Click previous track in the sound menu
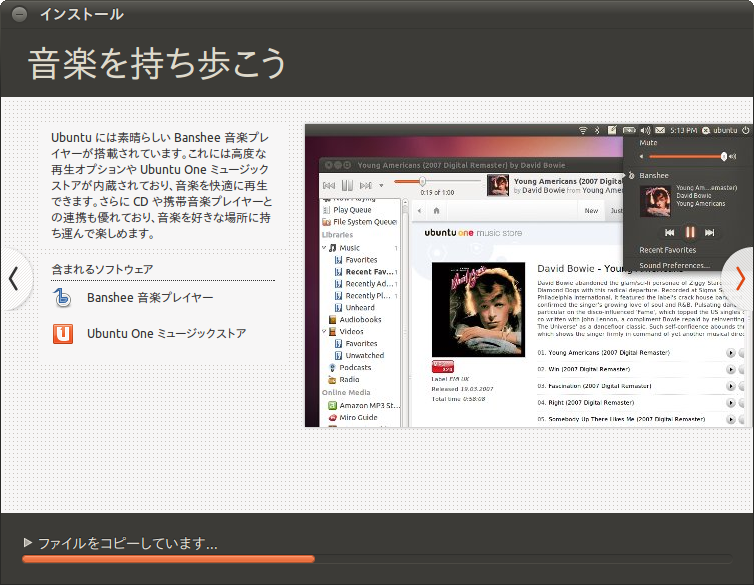 669,233
